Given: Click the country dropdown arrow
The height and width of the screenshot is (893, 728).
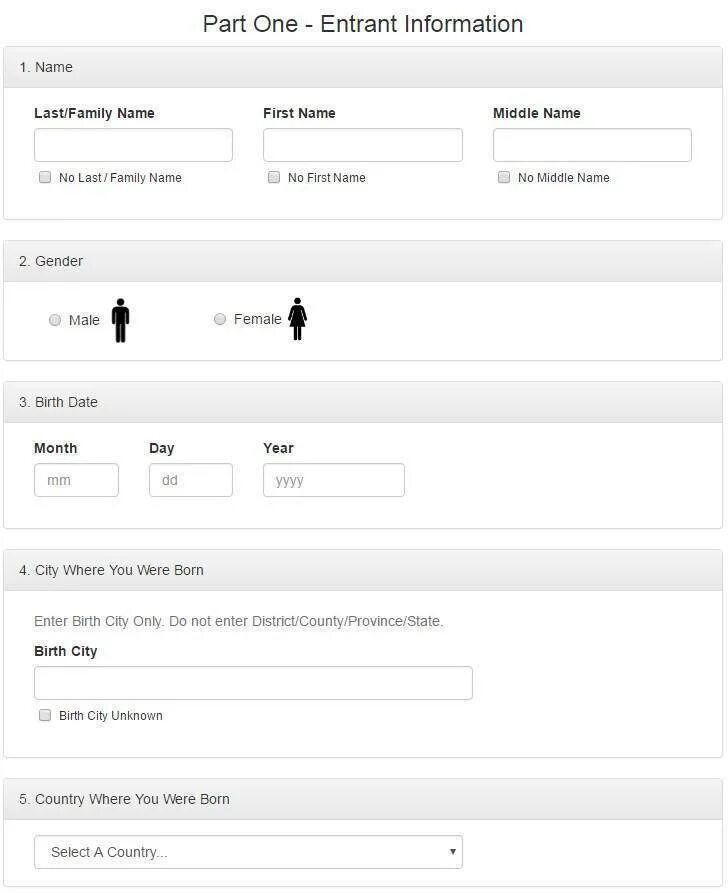Looking at the screenshot, I should coord(452,852).
